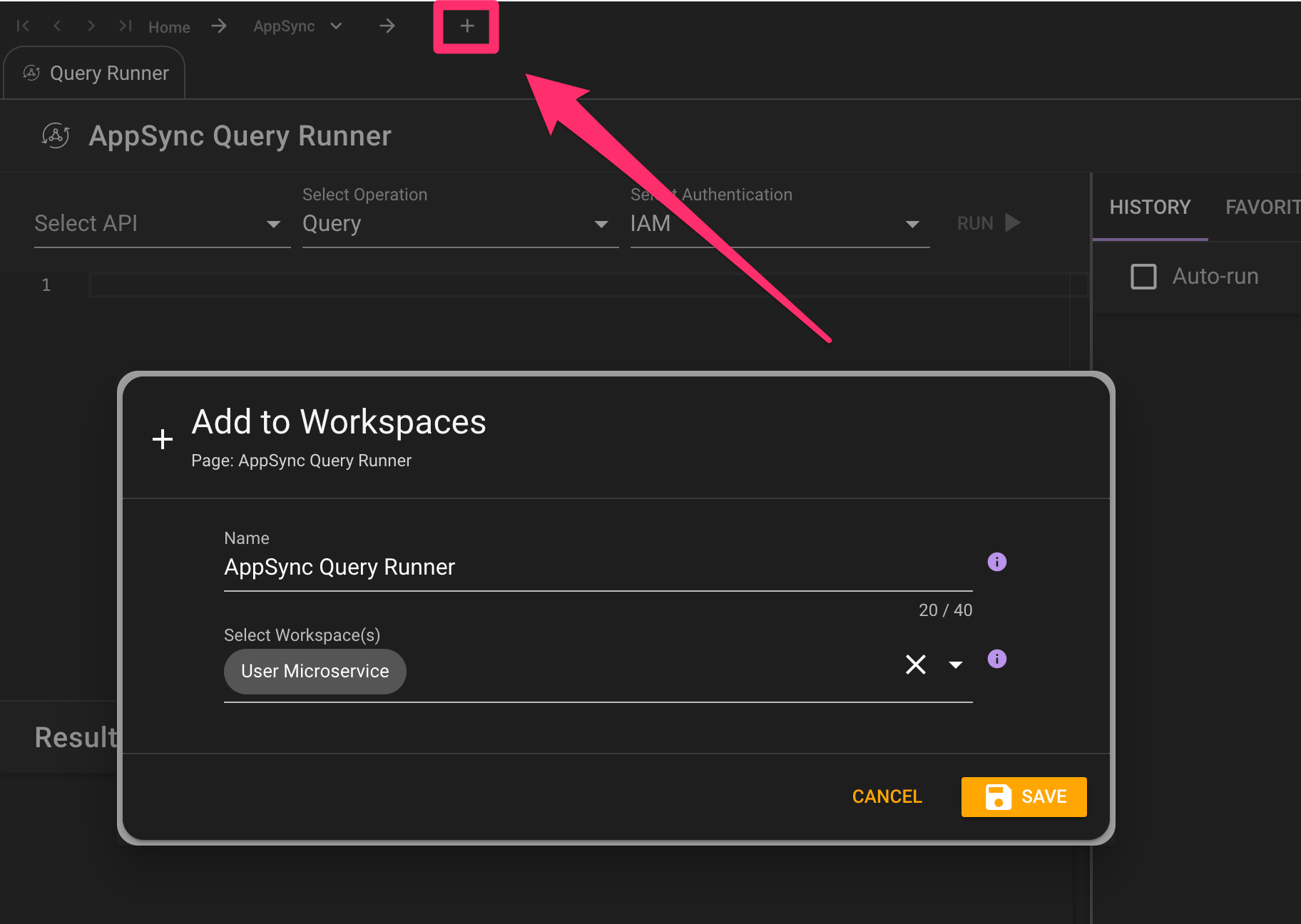Switch to the Query Runner tab
Viewport: 1301px width, 924px height.
(x=95, y=73)
